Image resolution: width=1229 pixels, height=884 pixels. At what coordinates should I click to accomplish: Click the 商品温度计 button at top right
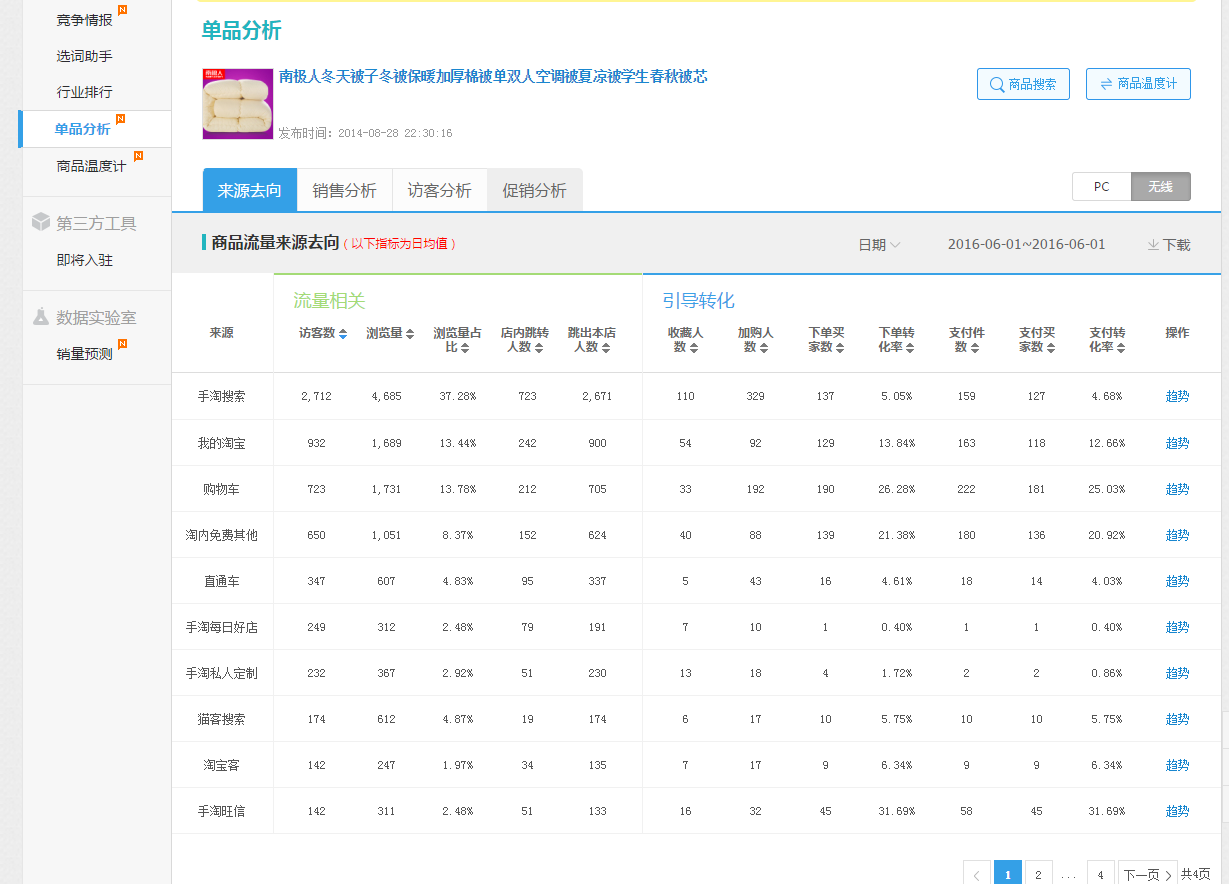[x=1138, y=84]
